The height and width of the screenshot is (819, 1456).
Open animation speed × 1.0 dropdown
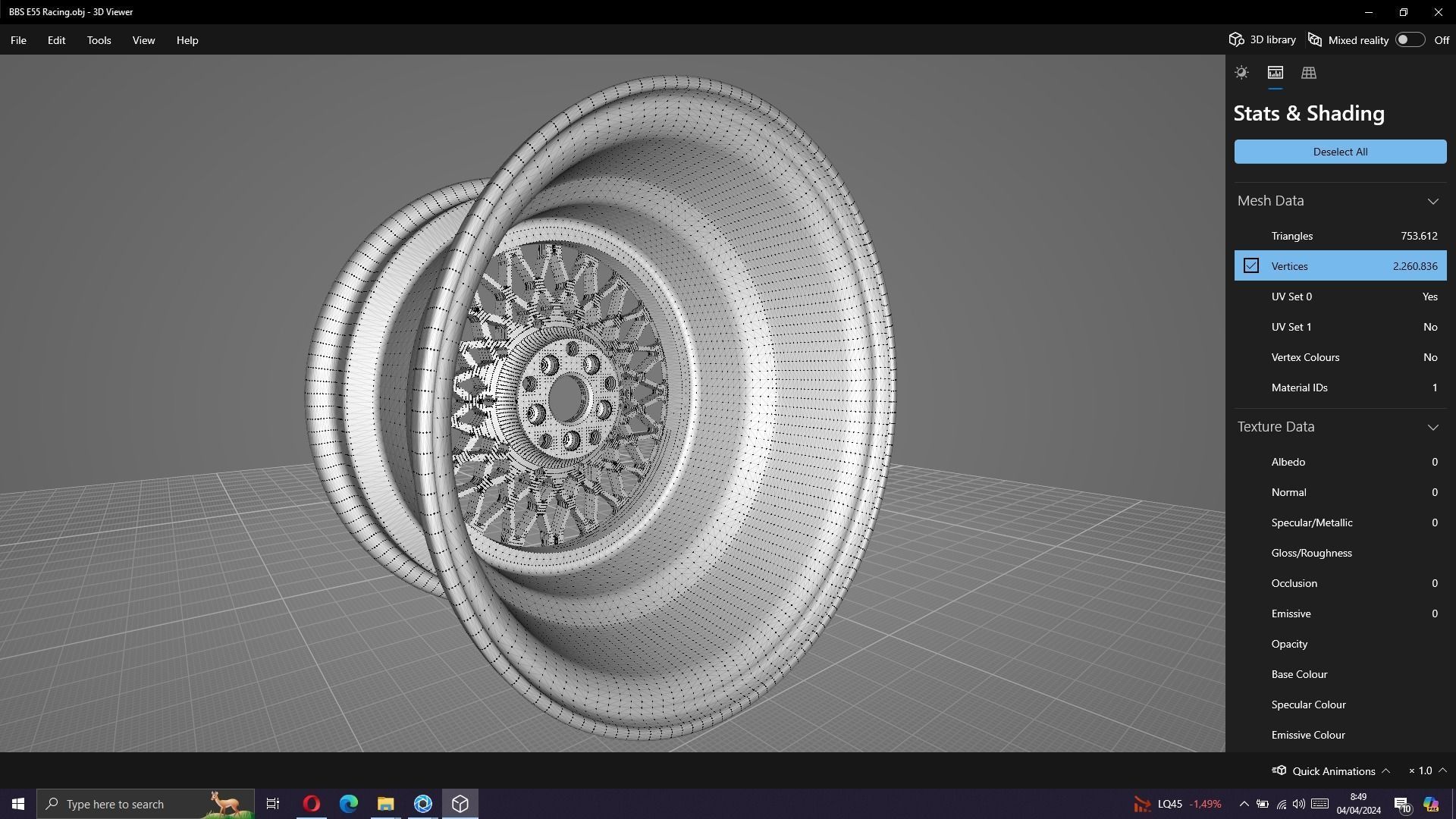point(1427,770)
